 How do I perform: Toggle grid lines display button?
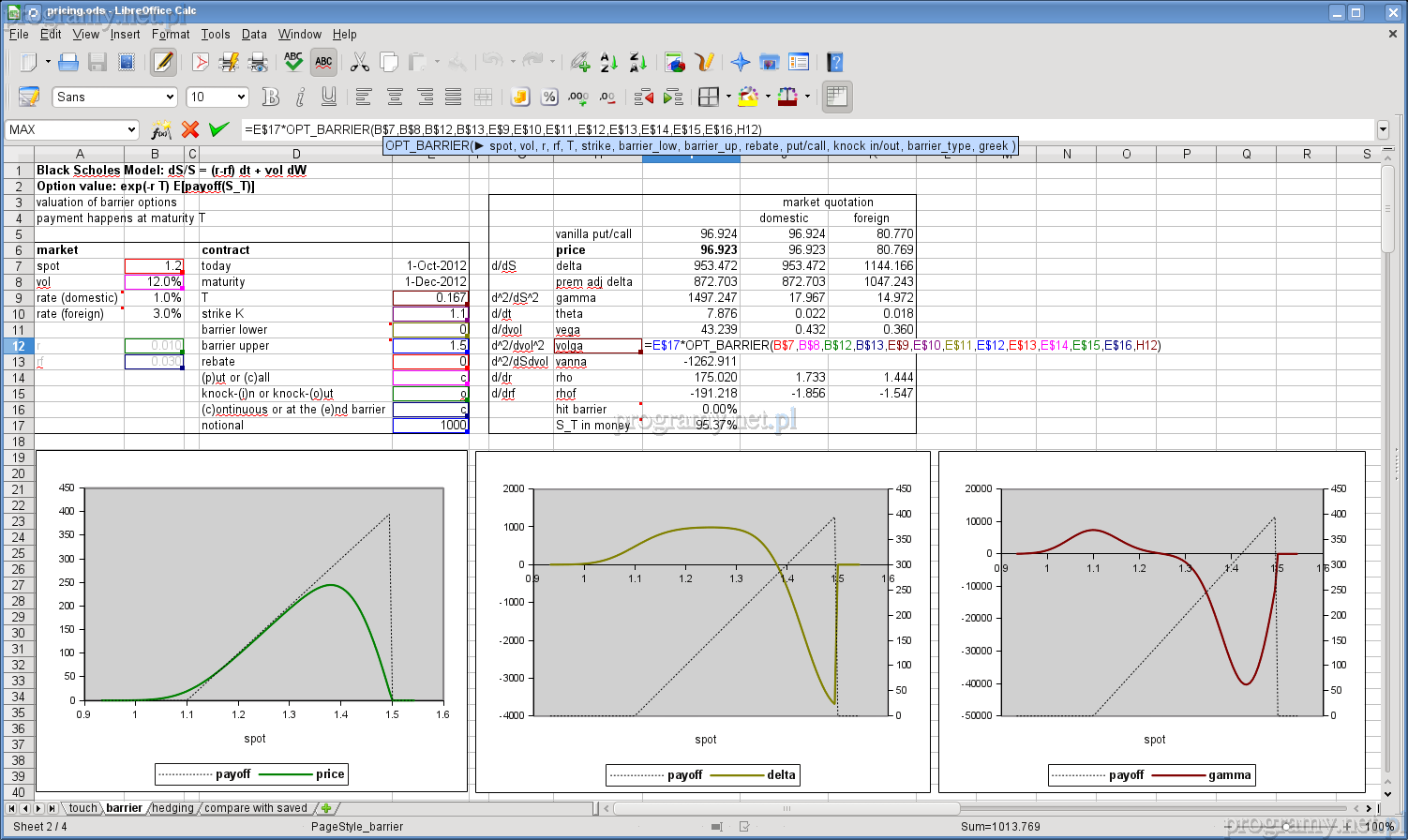[836, 97]
